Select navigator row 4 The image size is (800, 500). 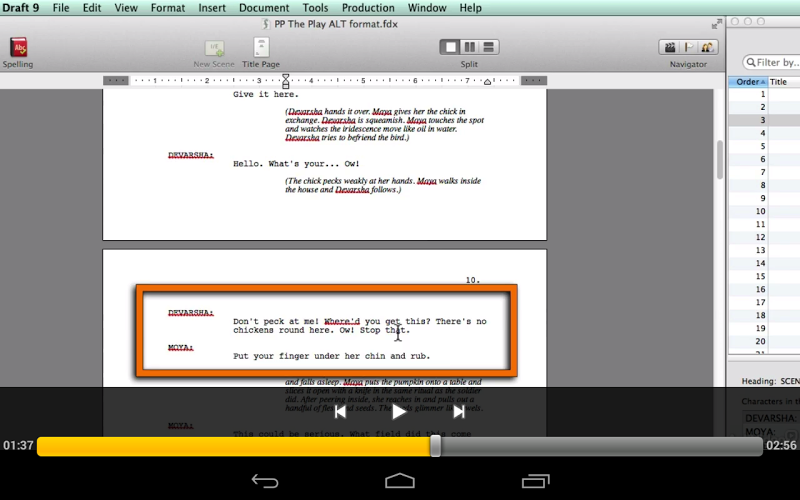click(764, 133)
